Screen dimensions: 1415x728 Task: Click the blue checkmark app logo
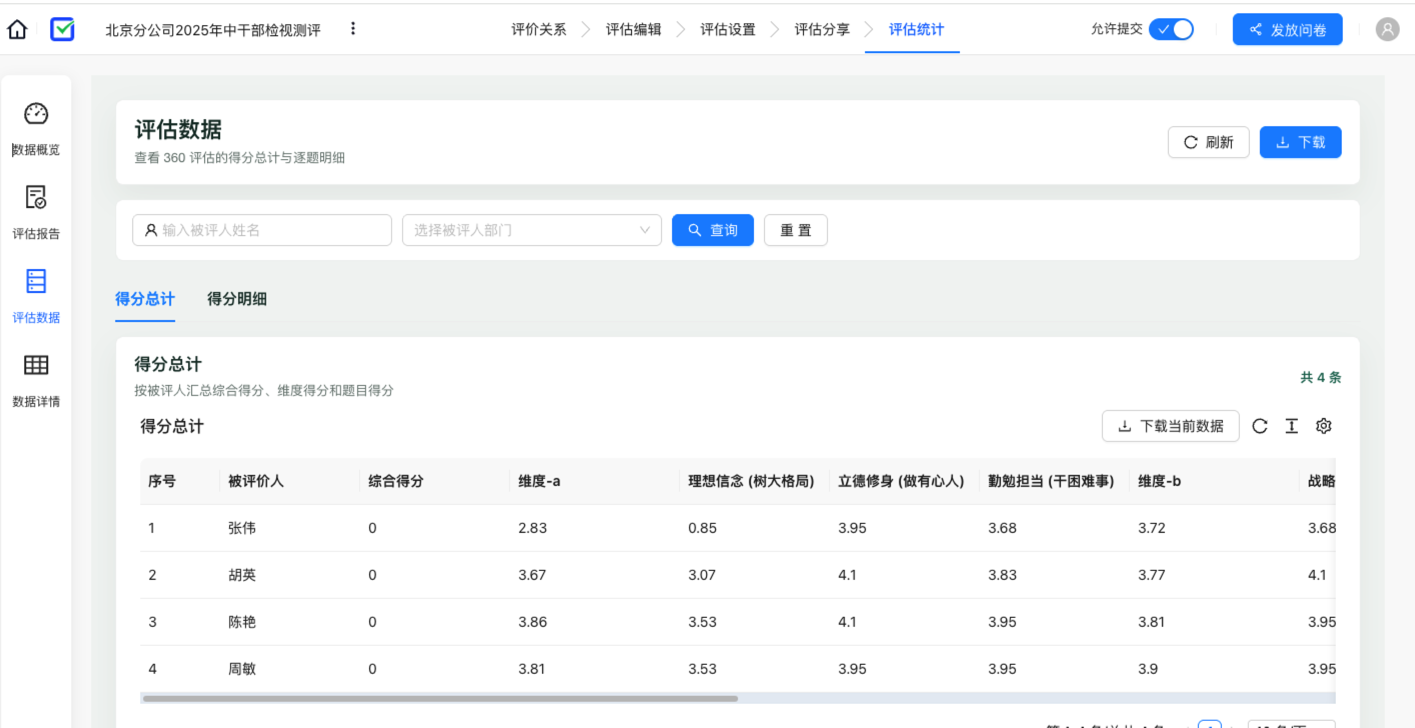click(62, 30)
